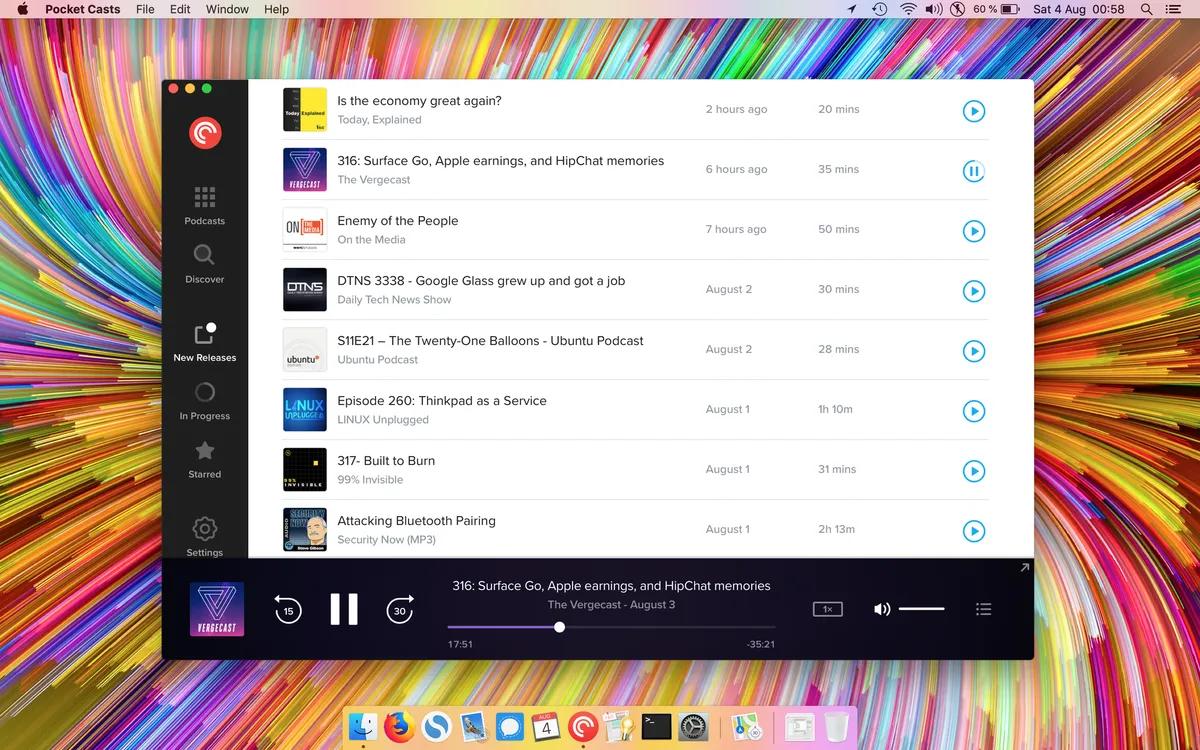Open 99% Invisible podcast thumbnail
1200x750 pixels.
tap(305, 470)
